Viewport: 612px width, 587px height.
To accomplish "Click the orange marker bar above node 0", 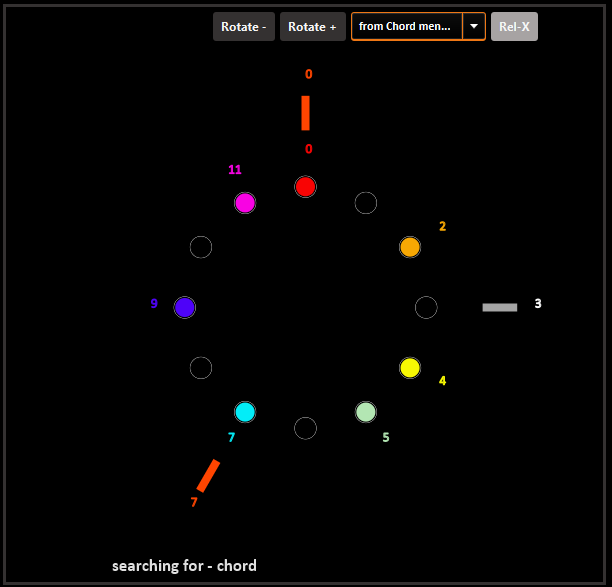I will click(x=305, y=113).
